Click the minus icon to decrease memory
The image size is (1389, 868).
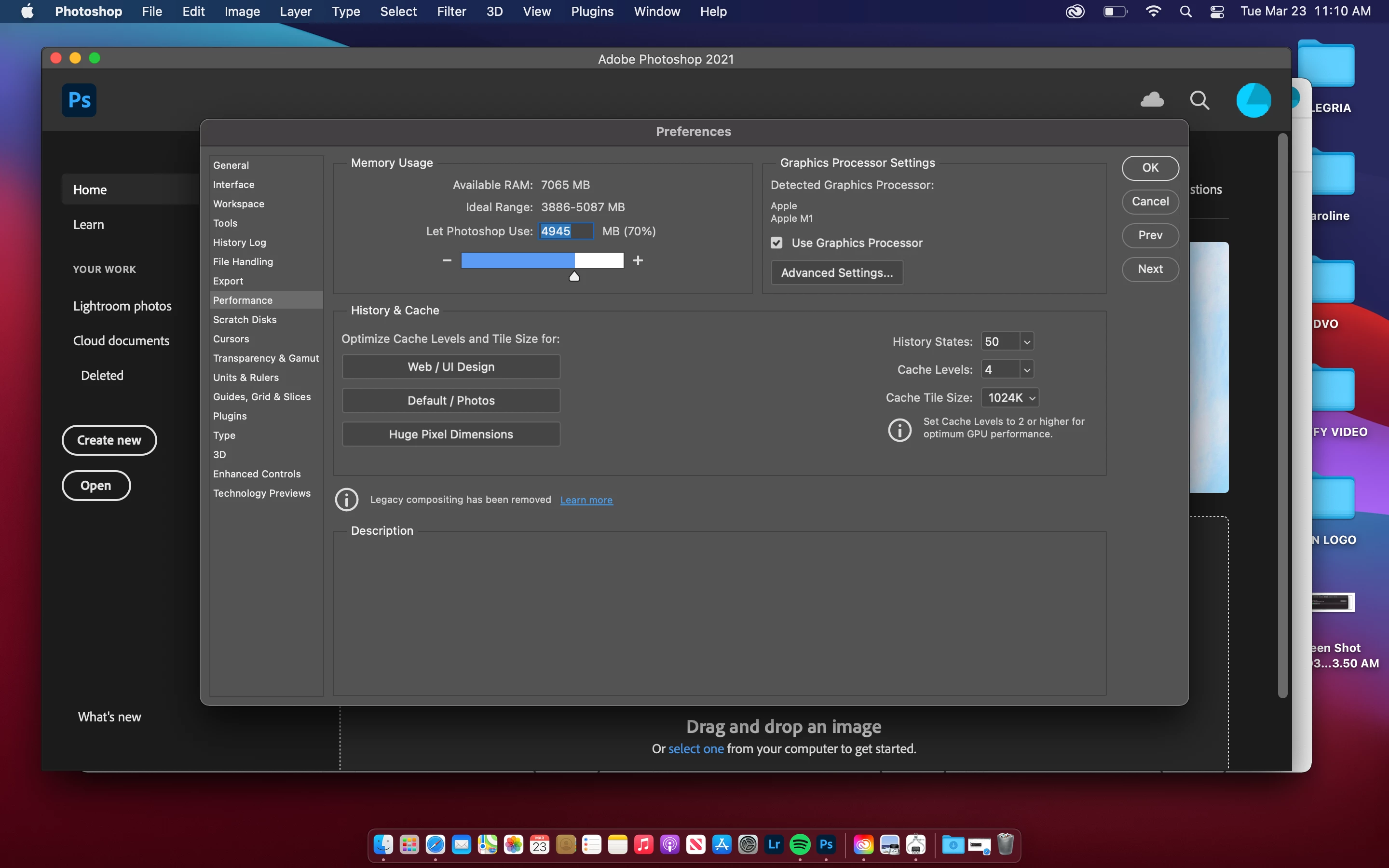(447, 260)
